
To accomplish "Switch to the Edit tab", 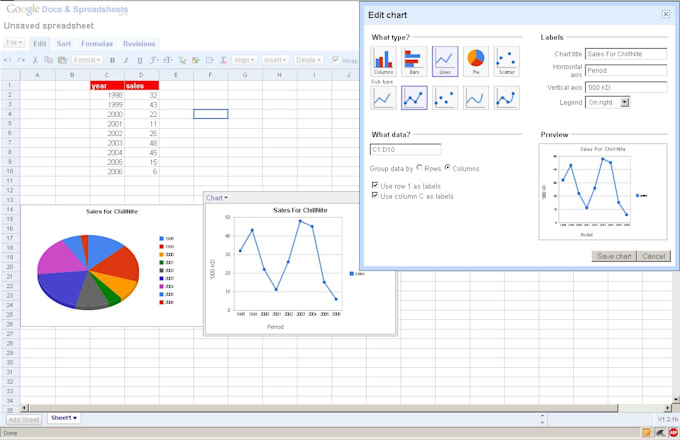I will [40, 44].
